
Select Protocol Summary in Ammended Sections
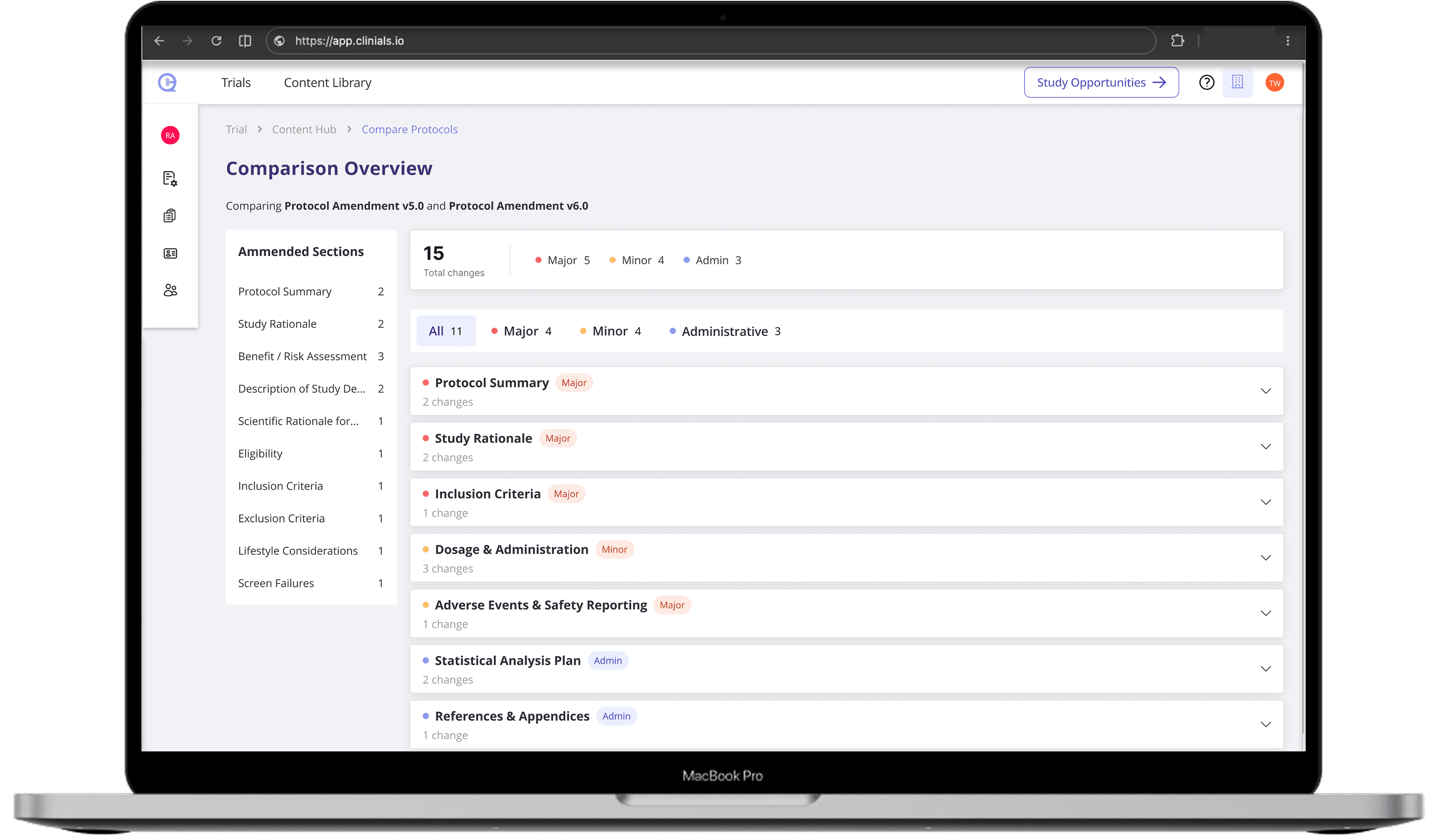[x=311, y=292]
